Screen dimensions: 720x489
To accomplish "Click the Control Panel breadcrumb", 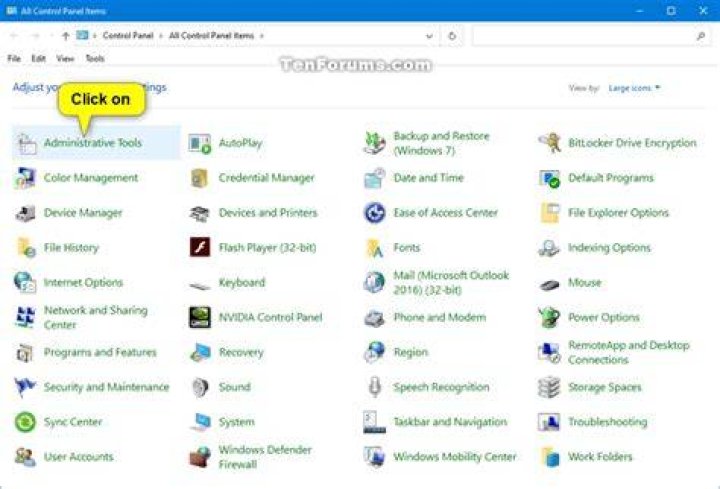I will coord(128,35).
